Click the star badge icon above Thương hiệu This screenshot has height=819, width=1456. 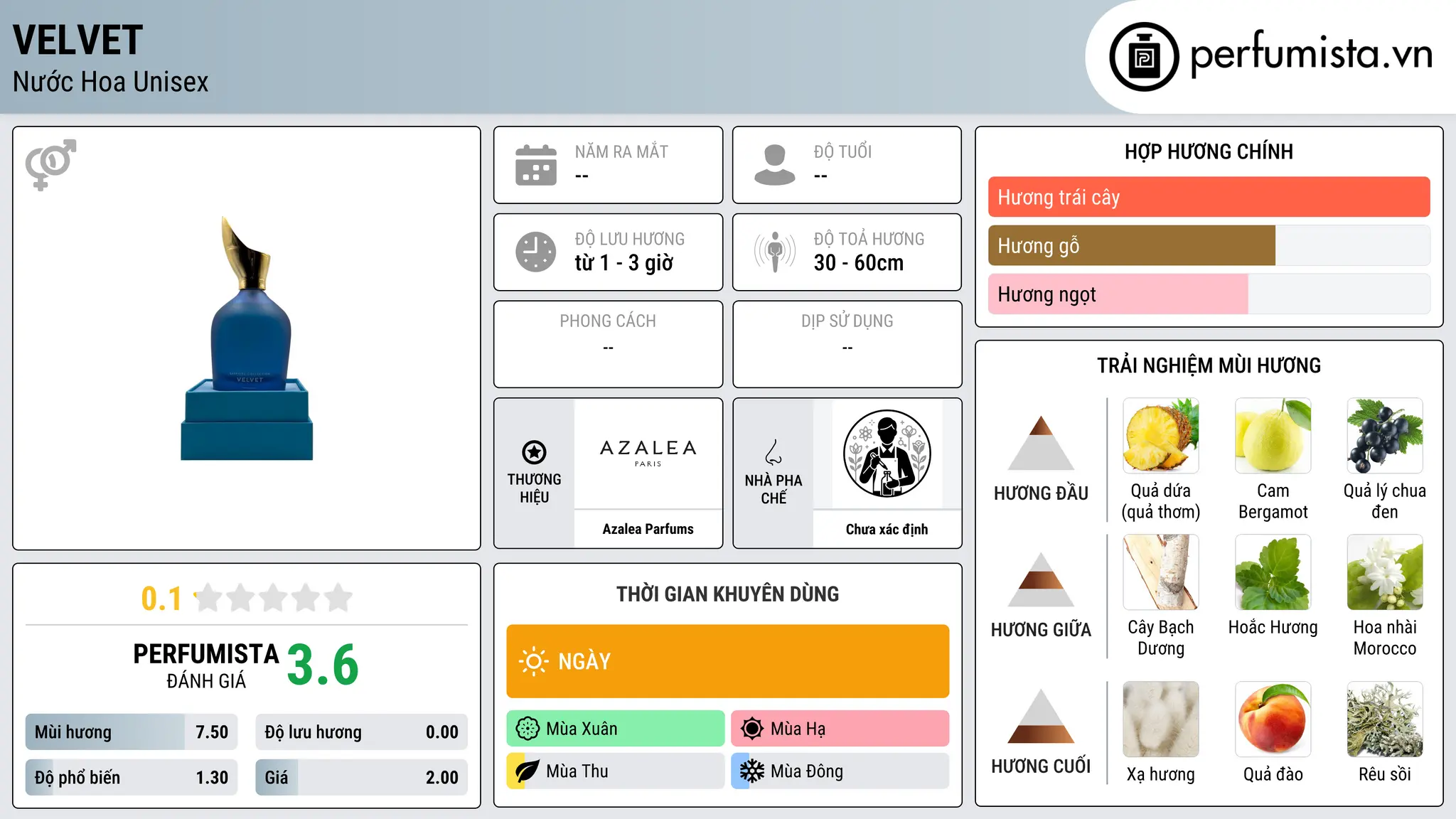click(x=534, y=452)
